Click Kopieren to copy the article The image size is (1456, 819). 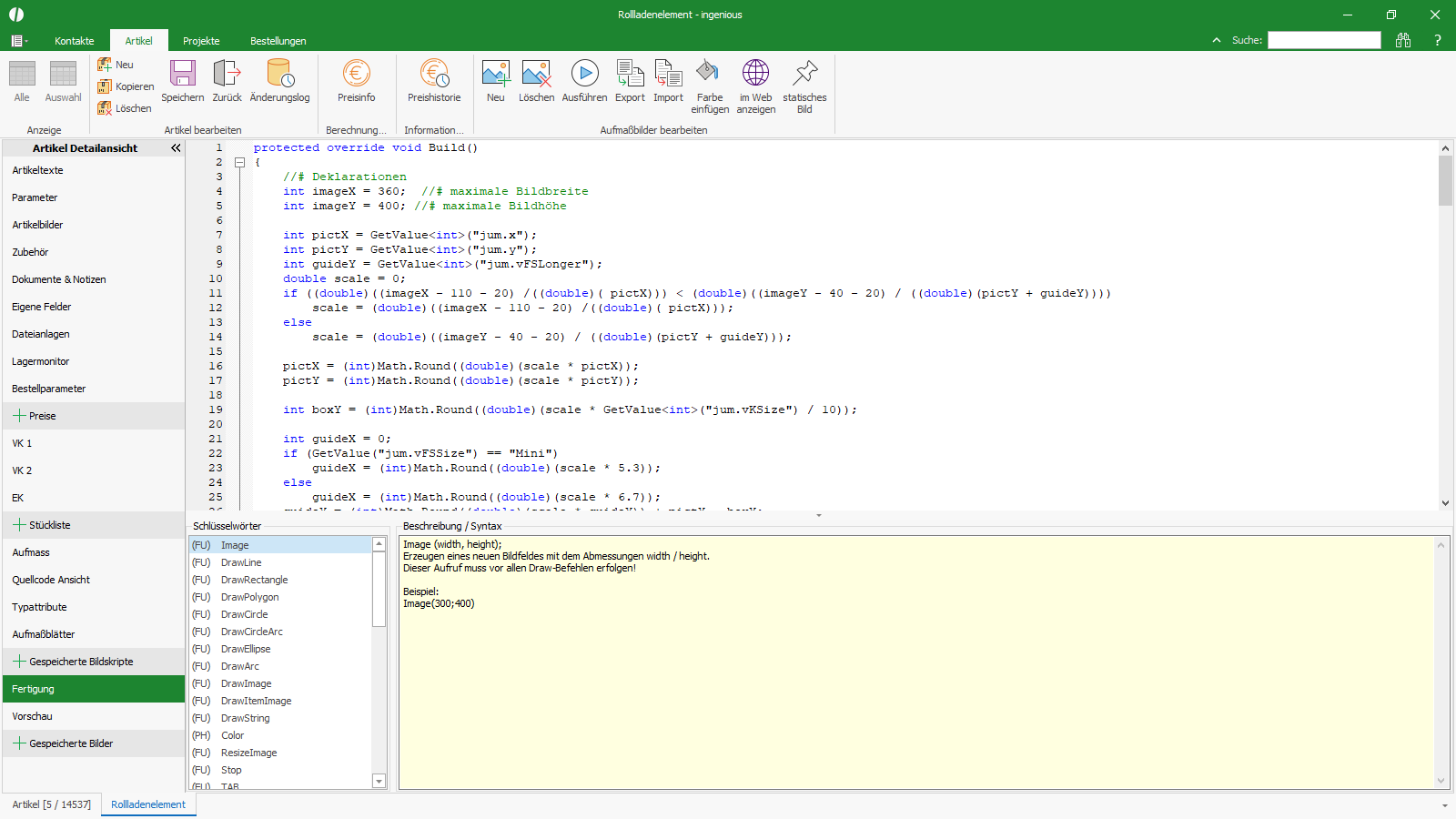[x=126, y=86]
